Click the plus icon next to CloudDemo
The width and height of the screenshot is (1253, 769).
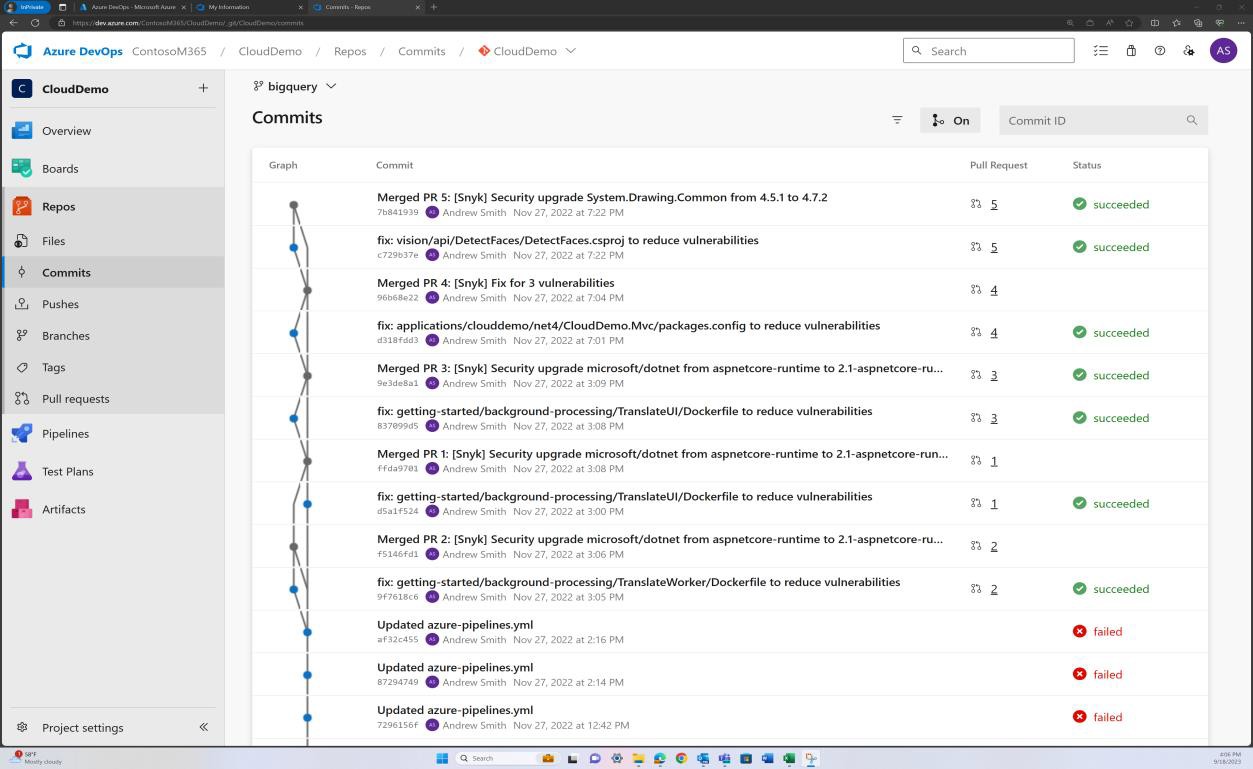pos(203,88)
